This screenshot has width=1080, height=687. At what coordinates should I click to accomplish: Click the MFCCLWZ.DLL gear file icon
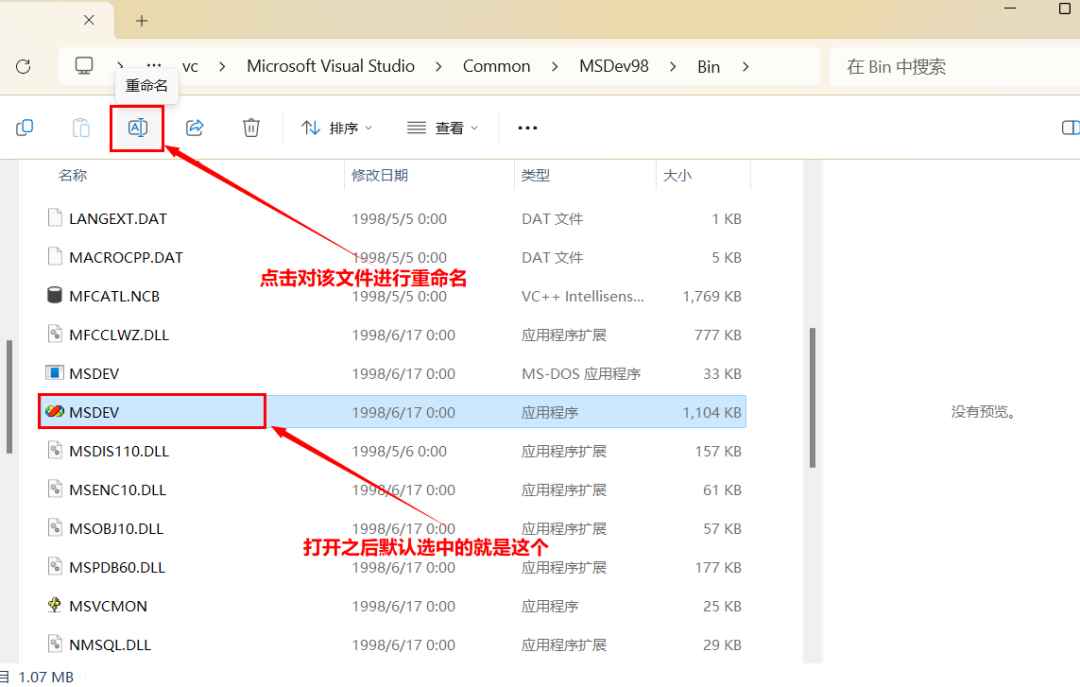(x=54, y=334)
